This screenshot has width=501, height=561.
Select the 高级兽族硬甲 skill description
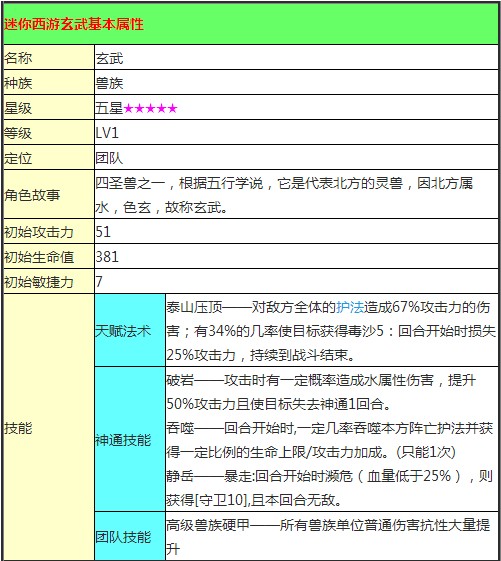pos(328,537)
